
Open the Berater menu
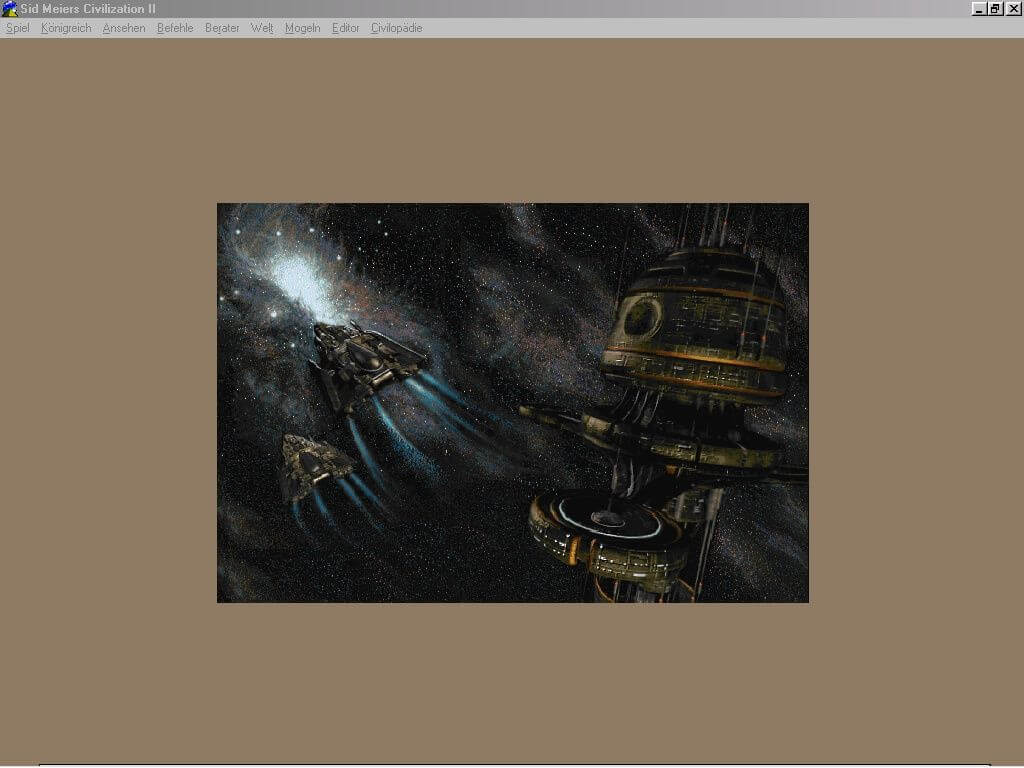point(222,28)
